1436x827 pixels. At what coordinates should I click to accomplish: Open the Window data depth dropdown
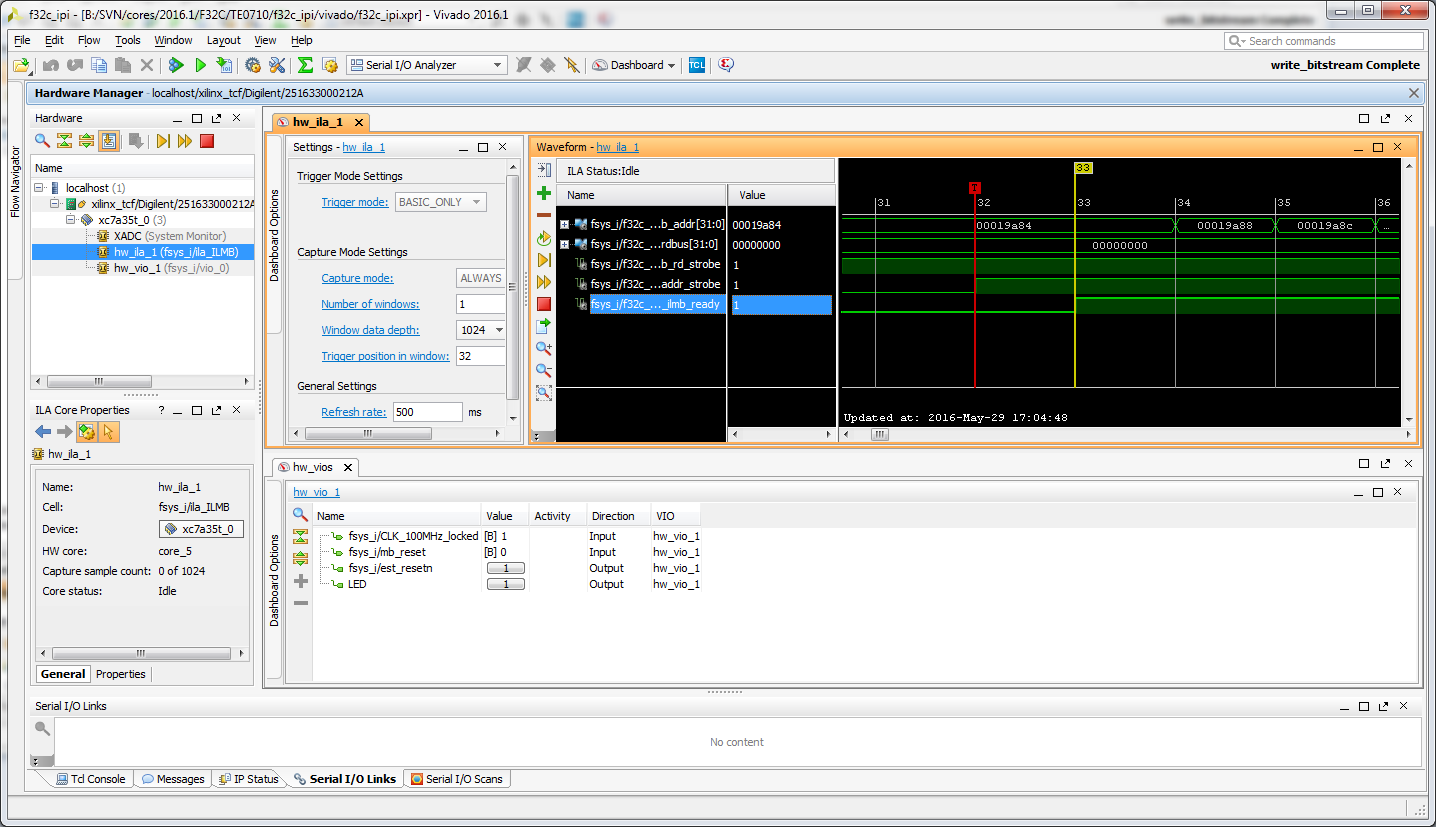pos(481,330)
